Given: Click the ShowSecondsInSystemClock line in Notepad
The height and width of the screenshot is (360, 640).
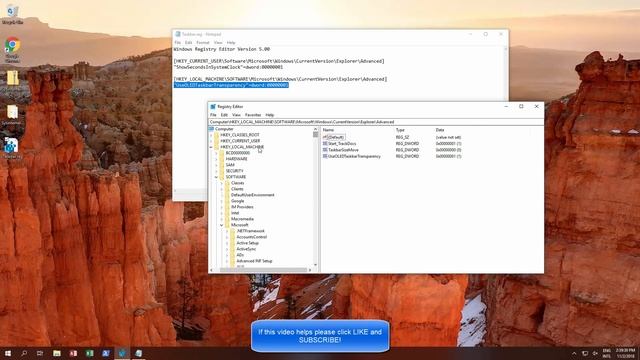Looking at the screenshot, I should (228, 67).
